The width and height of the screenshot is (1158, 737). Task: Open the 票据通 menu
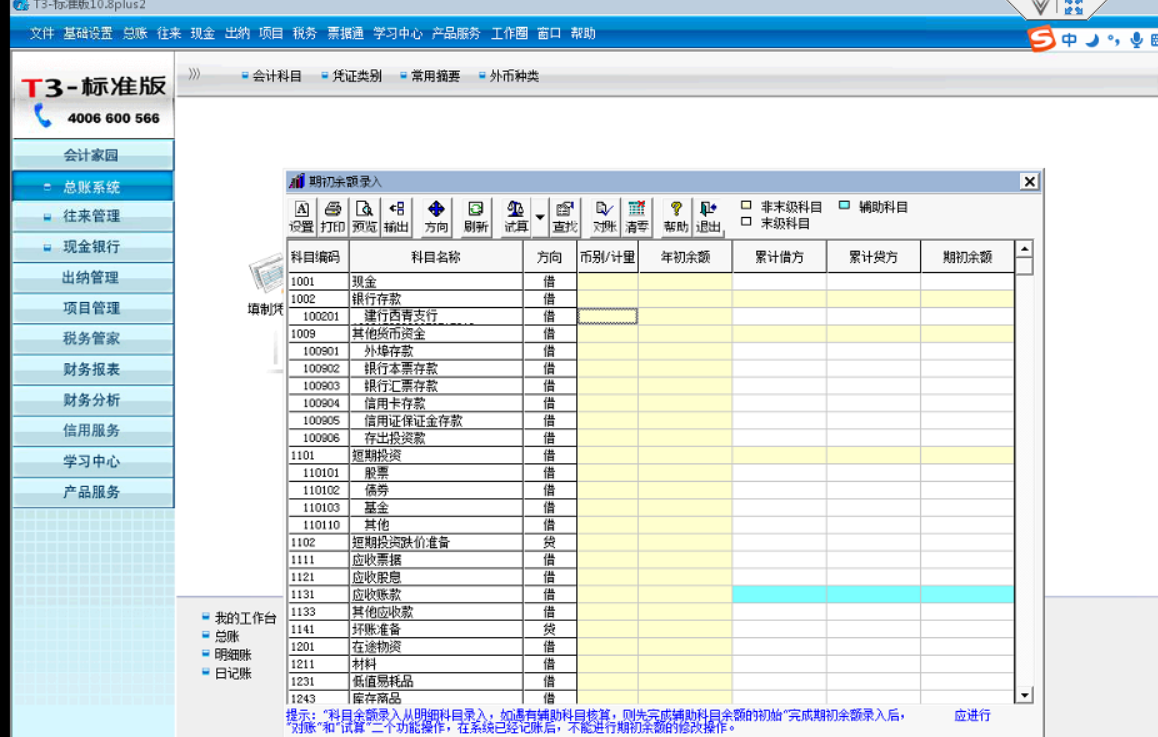[346, 33]
